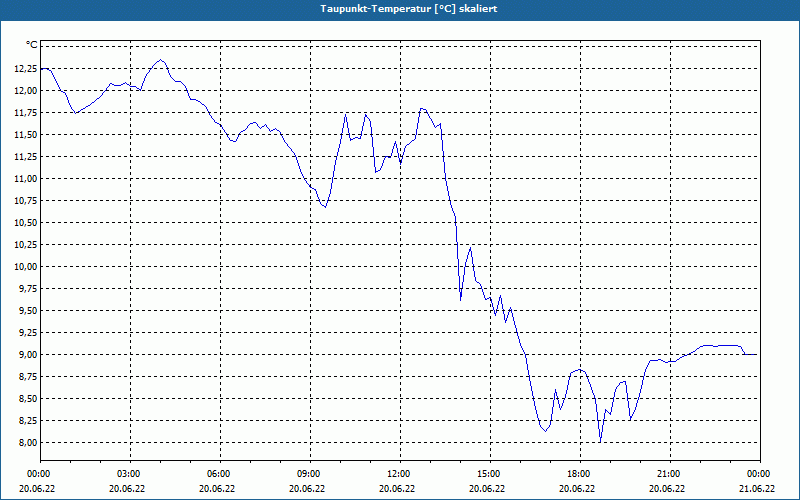Pick the '11,00' y-axis label

[26, 178]
